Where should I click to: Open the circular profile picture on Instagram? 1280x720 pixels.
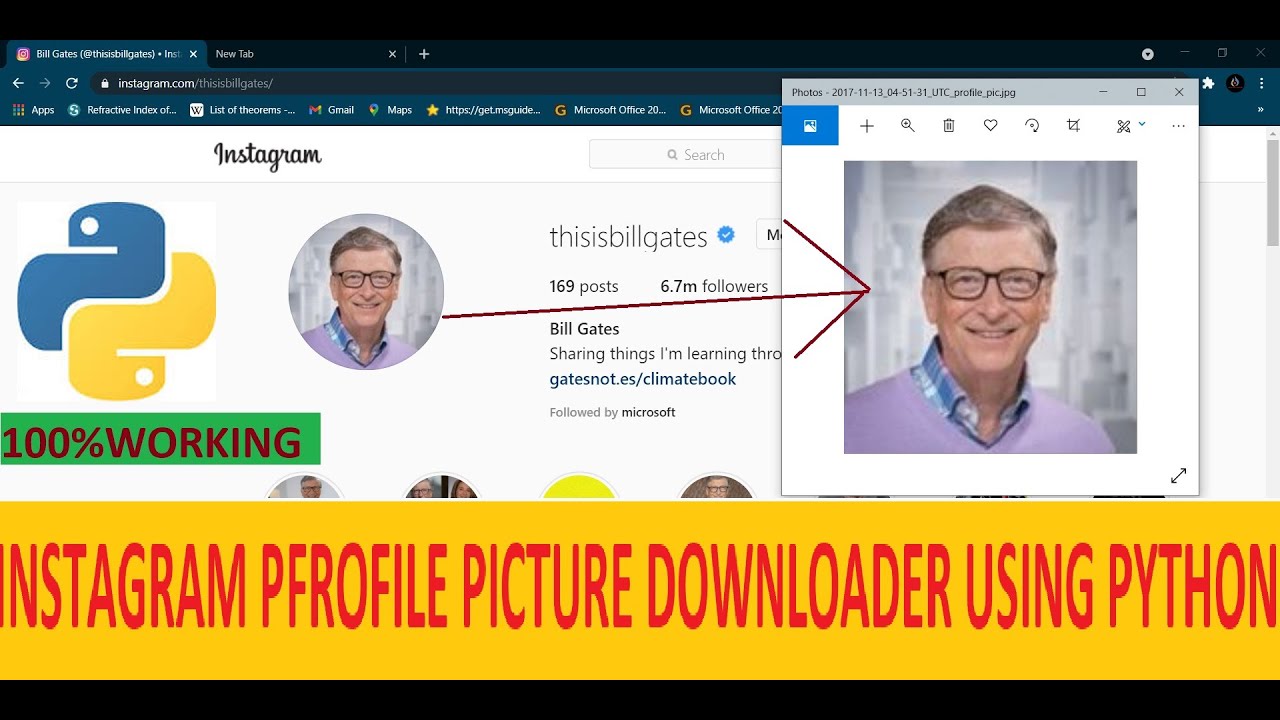pos(366,292)
